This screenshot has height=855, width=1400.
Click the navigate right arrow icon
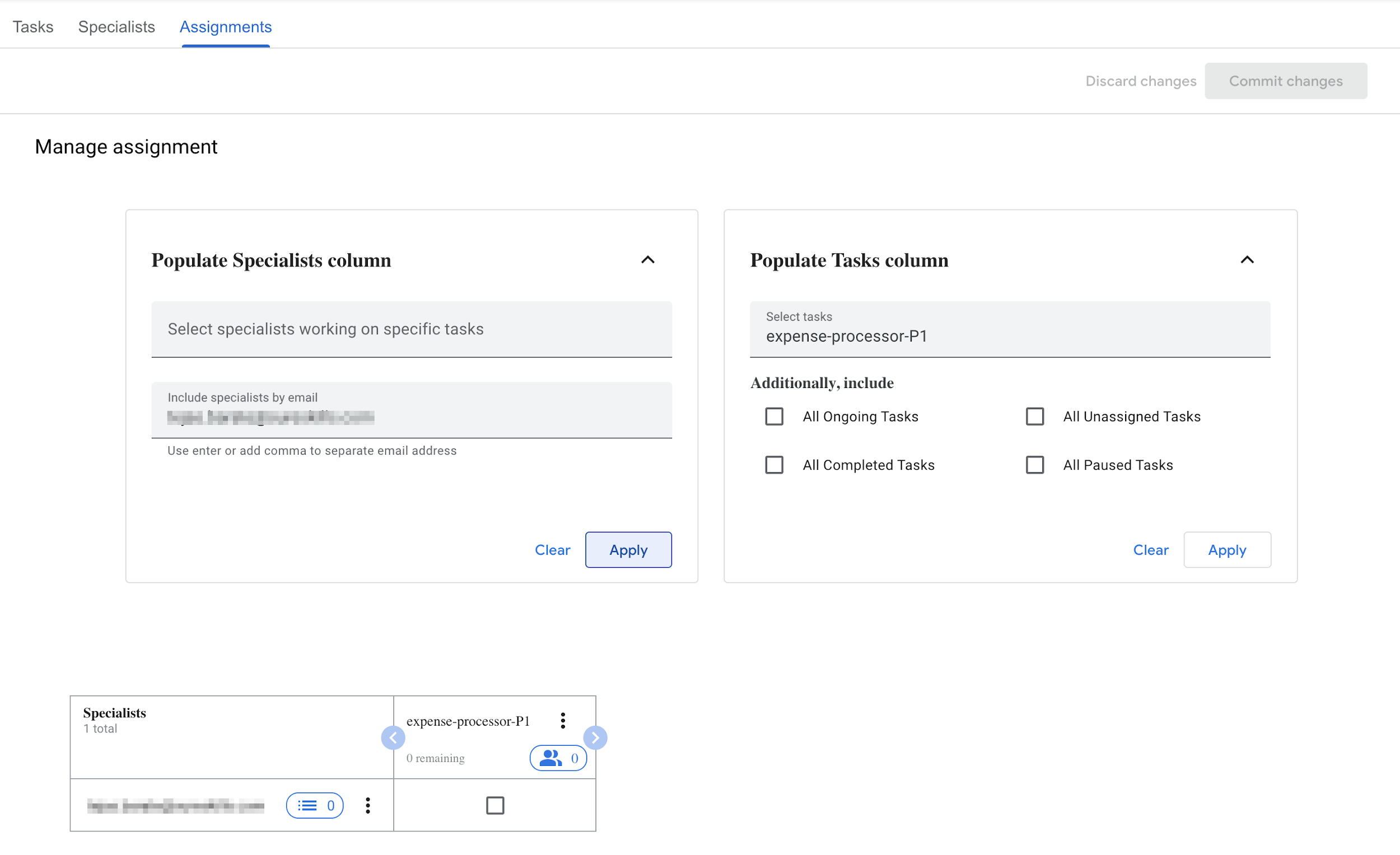click(596, 738)
